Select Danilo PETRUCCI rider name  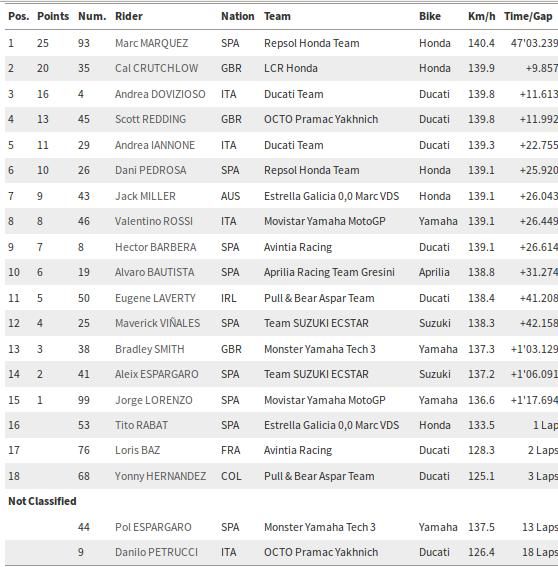click(x=157, y=552)
